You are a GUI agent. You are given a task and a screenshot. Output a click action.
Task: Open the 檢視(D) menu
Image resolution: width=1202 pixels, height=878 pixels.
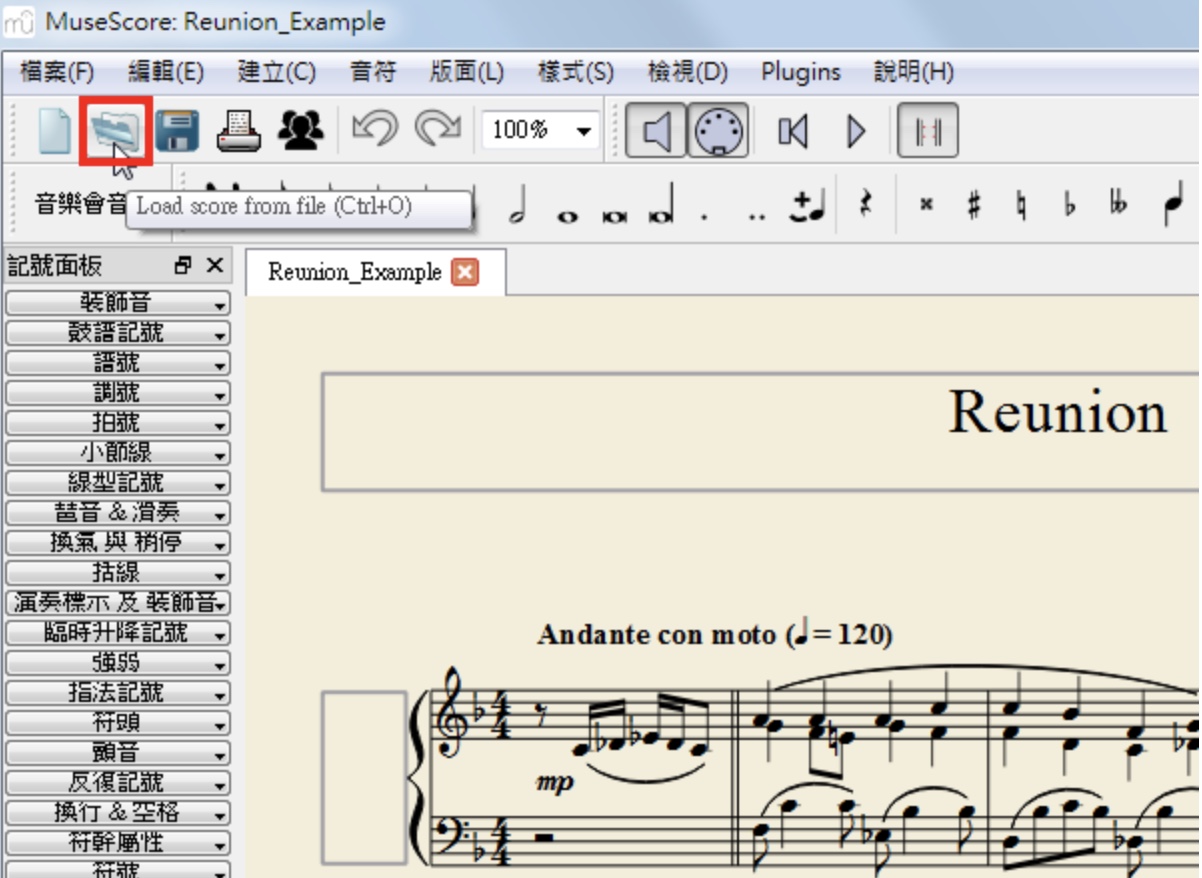point(688,72)
